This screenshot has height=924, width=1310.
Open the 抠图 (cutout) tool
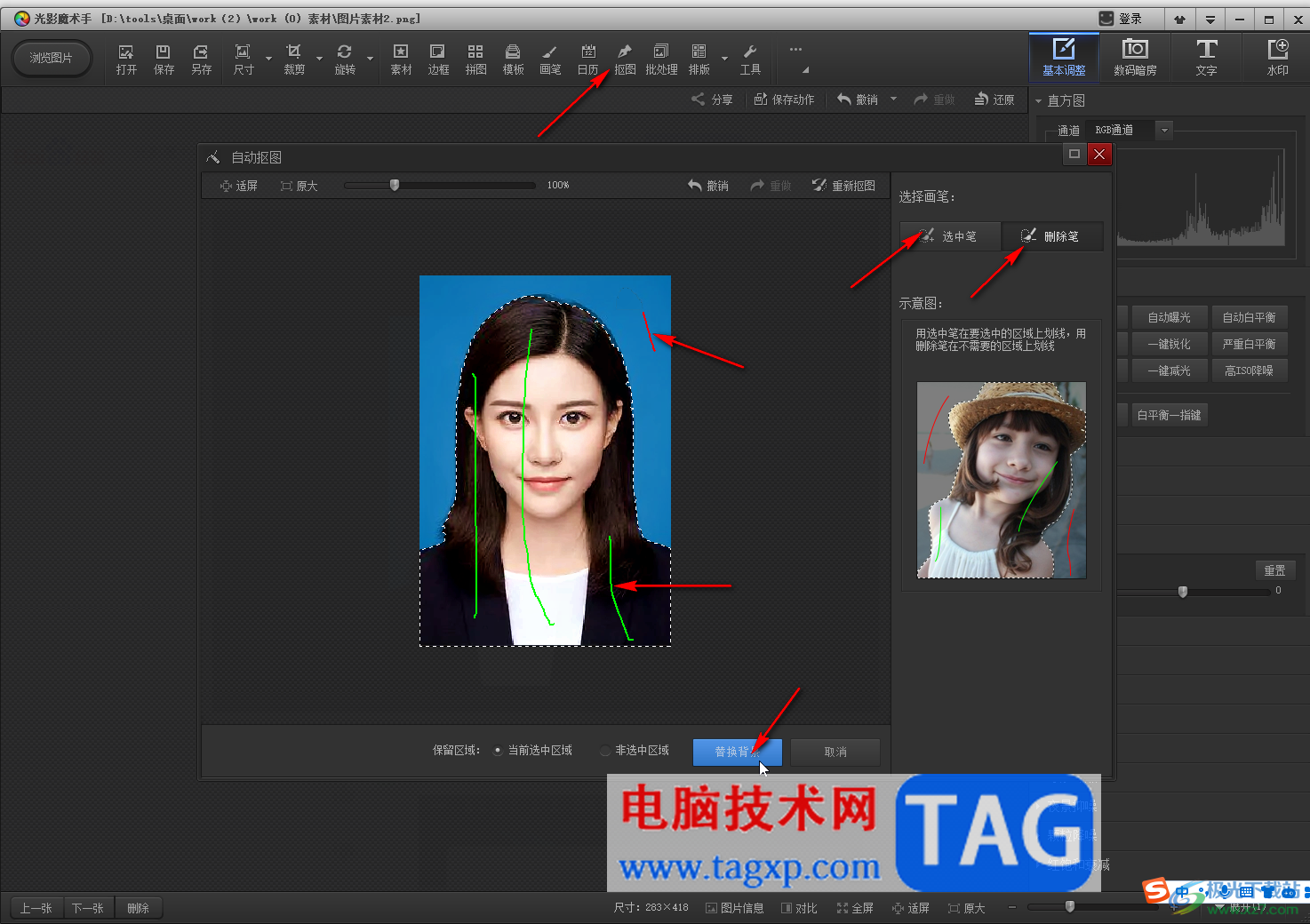[x=625, y=59]
